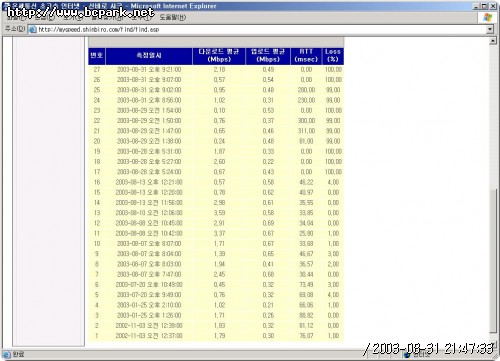500x361 pixels.
Task: Click download value 0.10 in row 23
Action: pyautogui.click(x=219, y=110)
